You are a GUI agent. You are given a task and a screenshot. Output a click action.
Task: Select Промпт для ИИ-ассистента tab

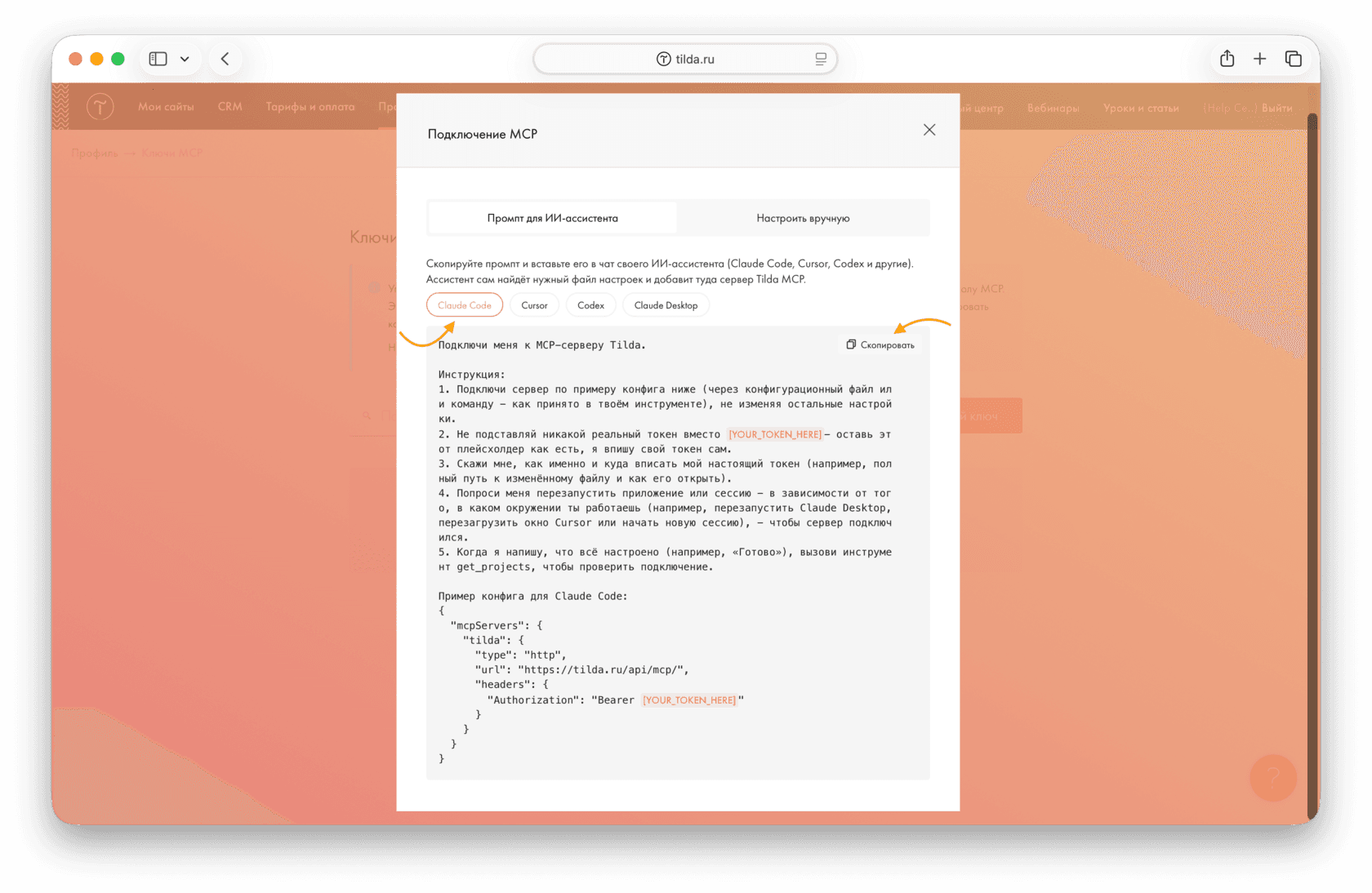[x=552, y=218]
